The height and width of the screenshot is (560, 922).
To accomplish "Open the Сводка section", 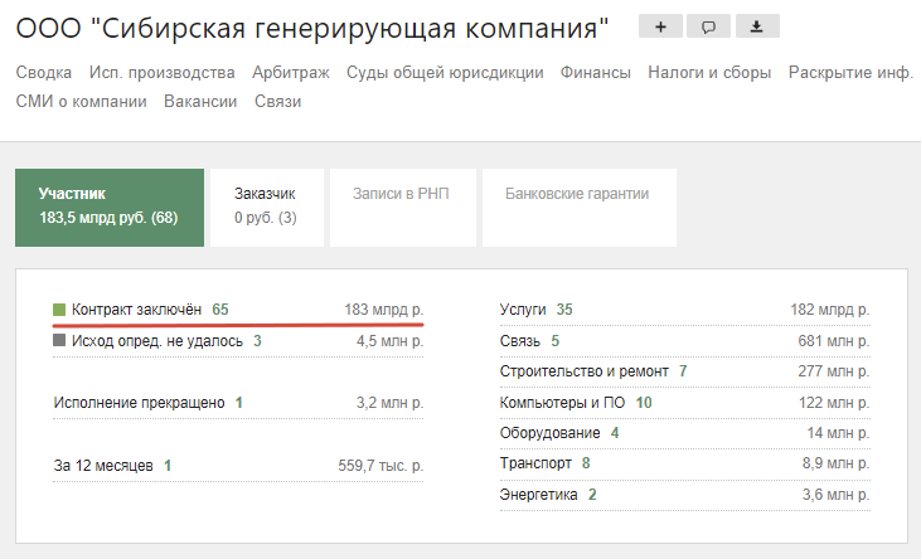I will click(44, 72).
